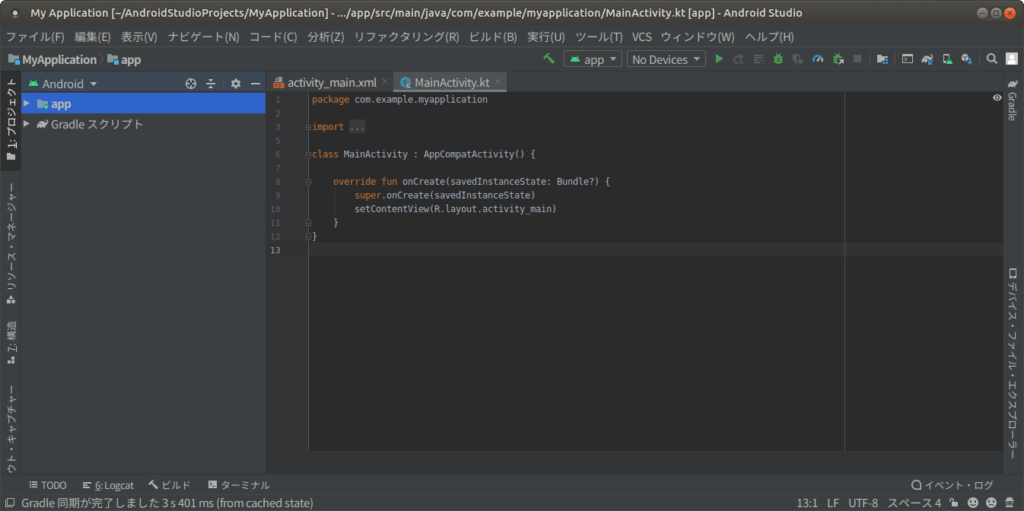Screen dimensions: 1024x511
Task: Click the Run with Coverage icon
Action: [x=797, y=59]
